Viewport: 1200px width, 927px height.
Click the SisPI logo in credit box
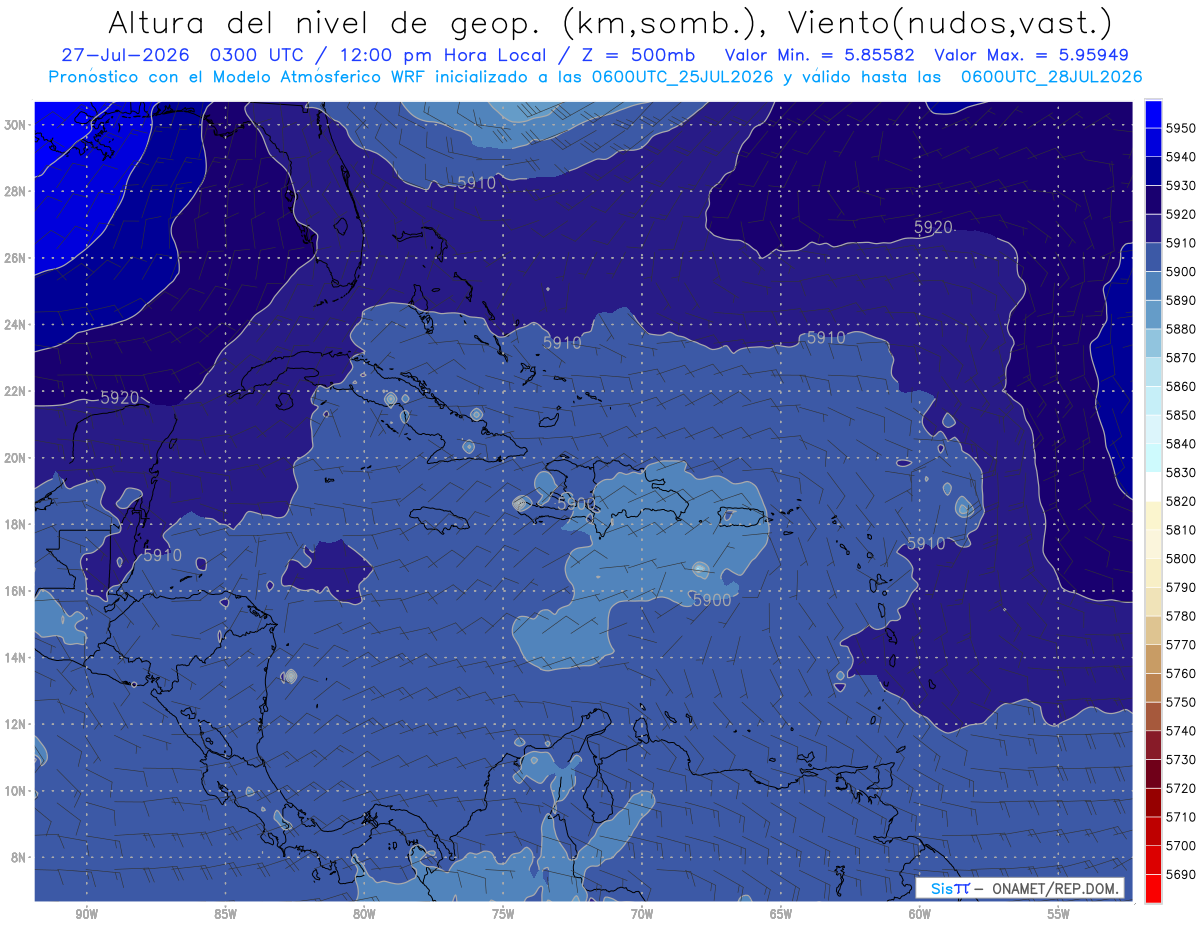coord(949,889)
